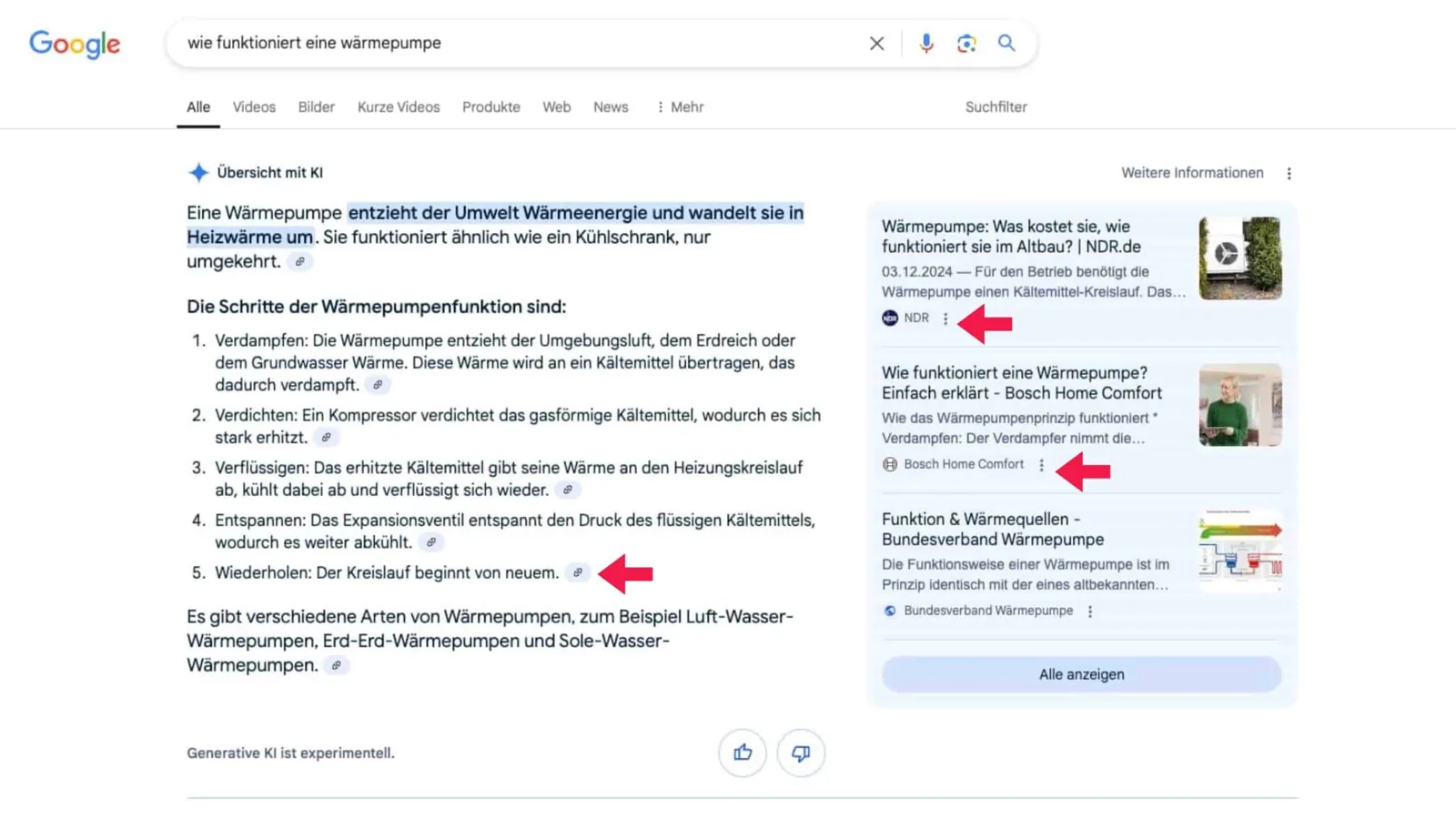Open source link icon after Verflüssigen step

(568, 490)
